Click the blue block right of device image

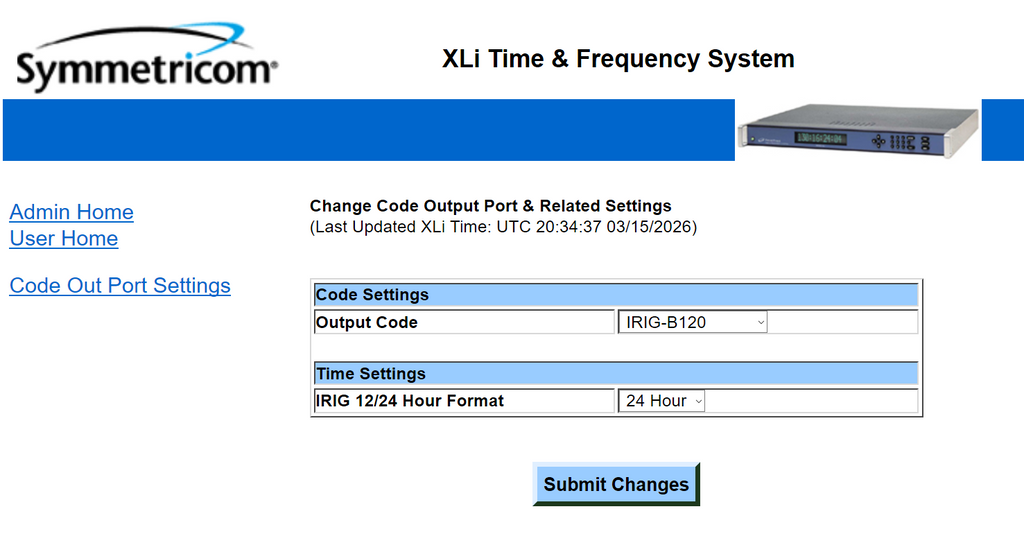pos(1002,130)
